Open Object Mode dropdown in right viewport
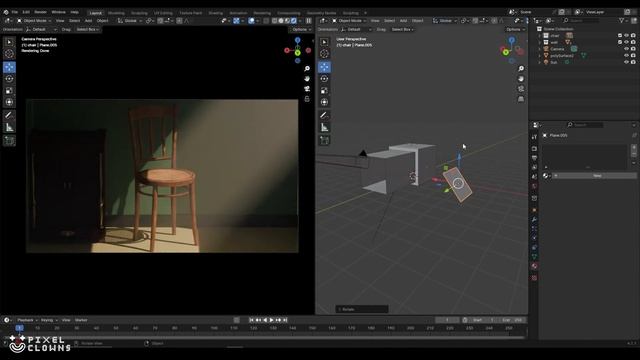Viewport: 640px width, 360px height. point(349,20)
